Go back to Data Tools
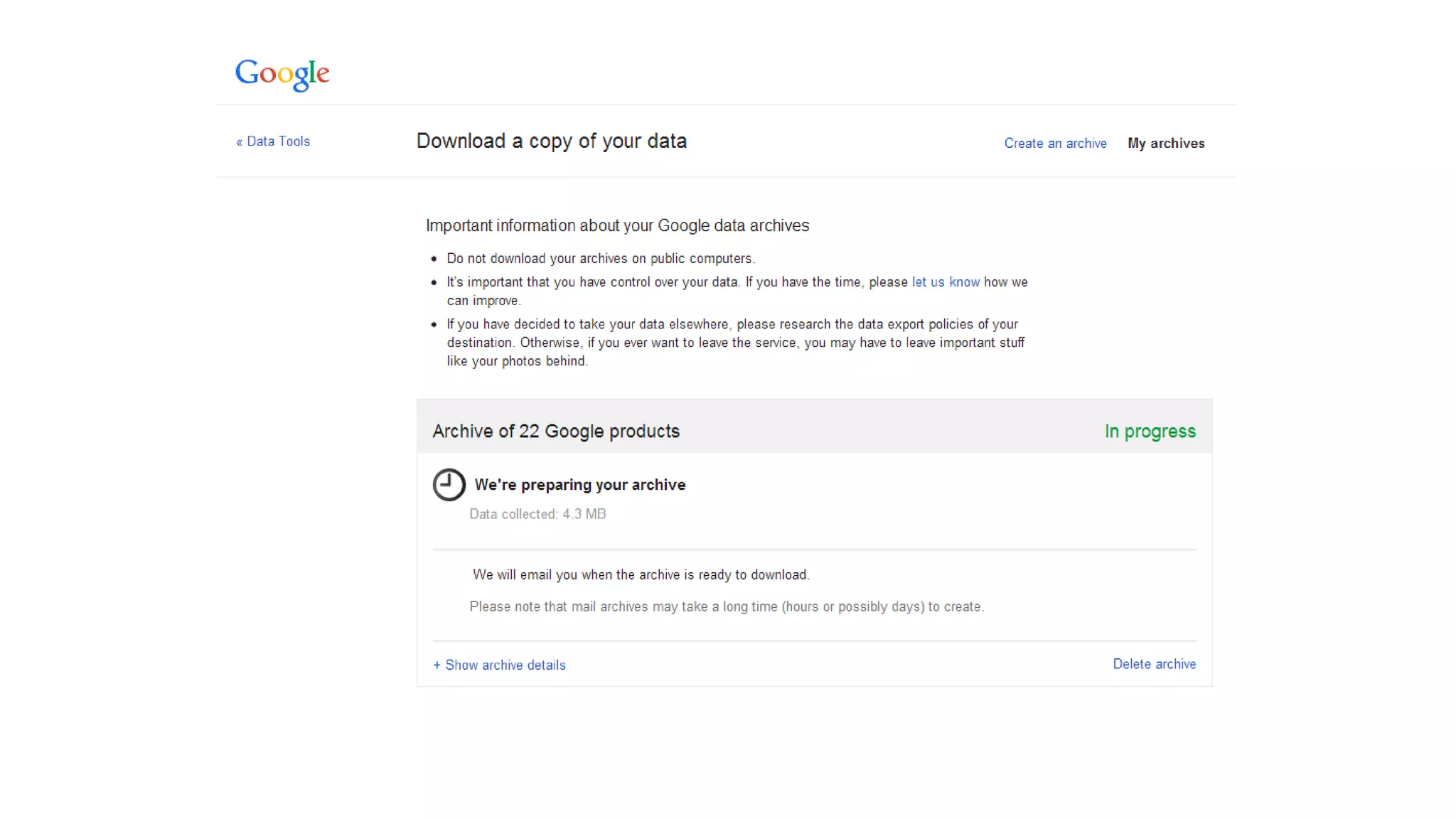1456x819 pixels. [278, 141]
